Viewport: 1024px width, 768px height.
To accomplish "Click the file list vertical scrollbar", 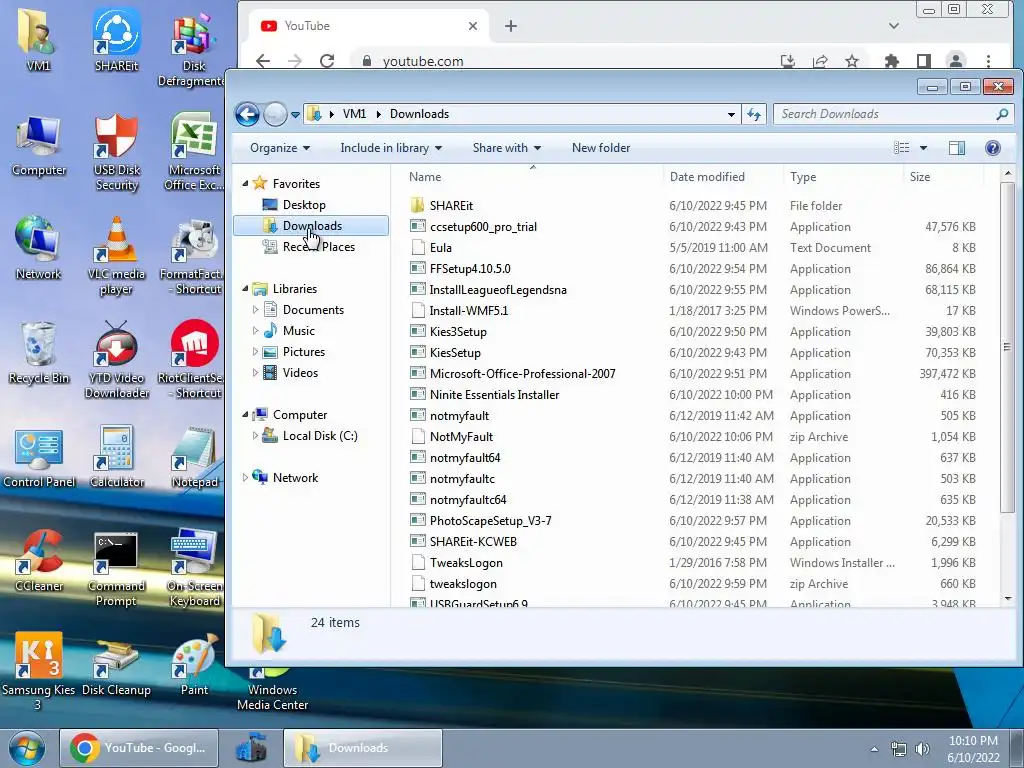I will [1008, 346].
